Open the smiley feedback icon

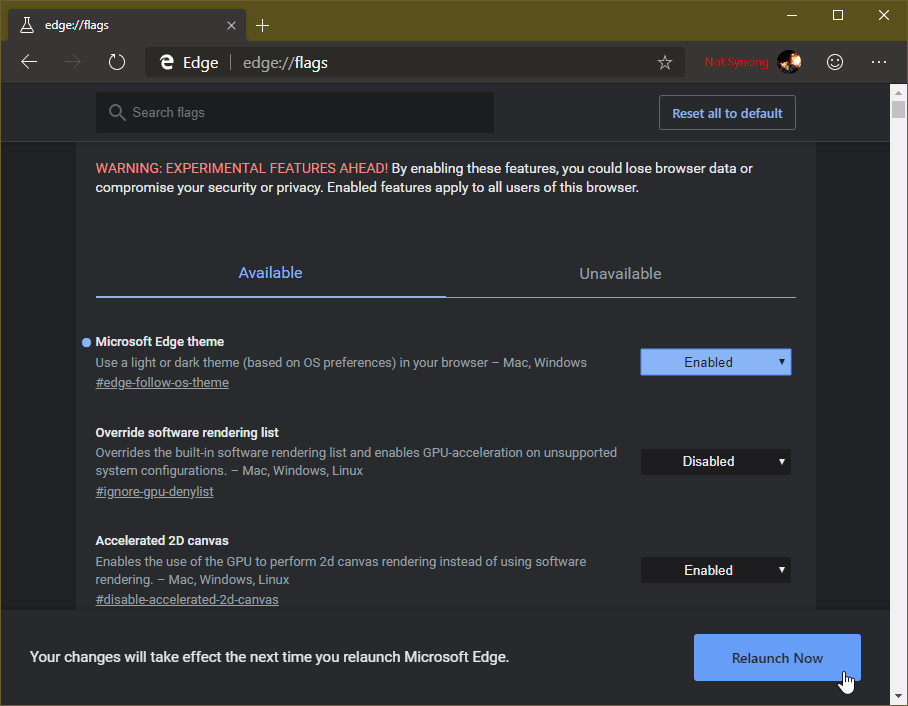[x=835, y=62]
